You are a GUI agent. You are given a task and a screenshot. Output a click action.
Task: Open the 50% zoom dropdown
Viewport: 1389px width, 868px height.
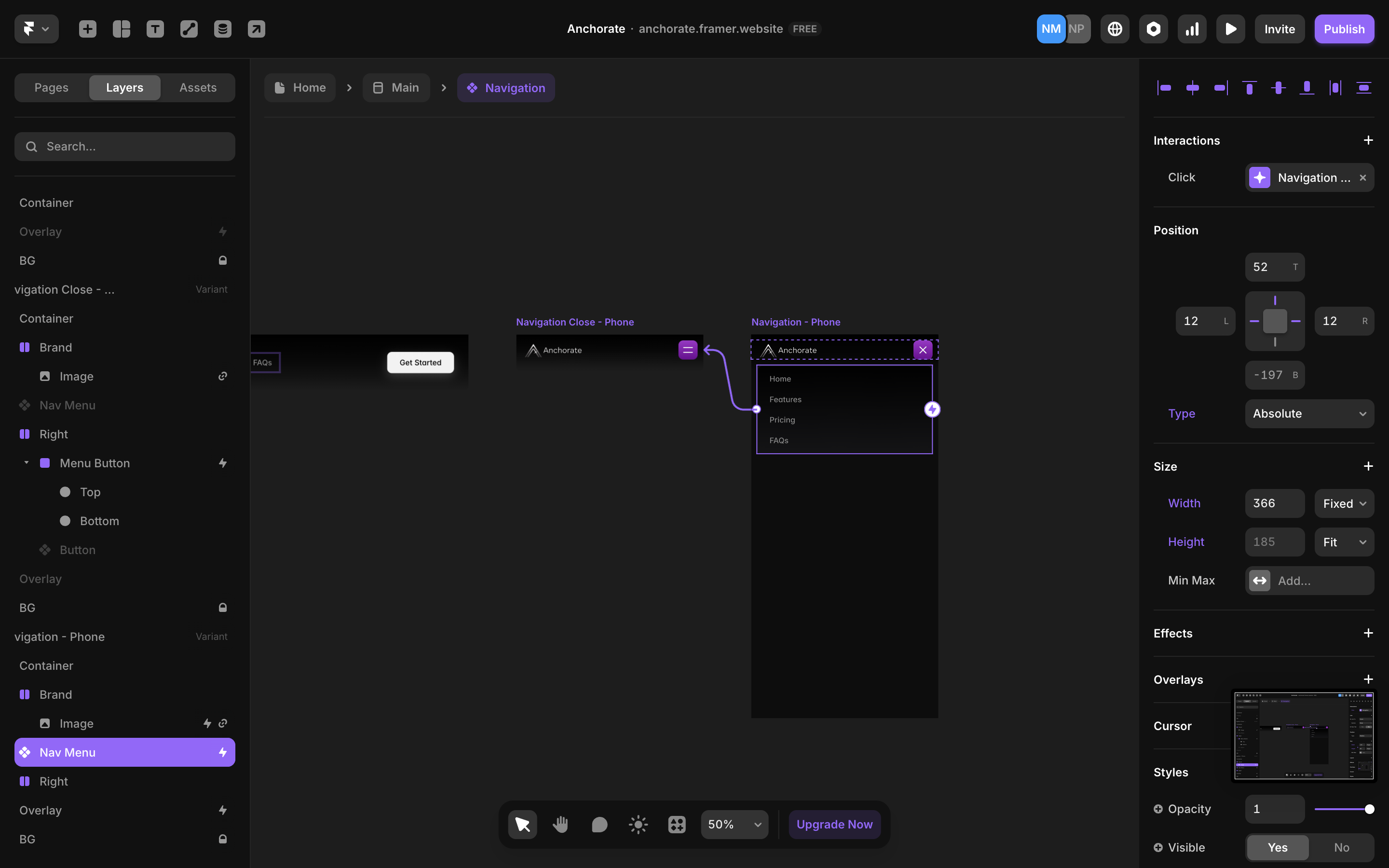point(734,825)
